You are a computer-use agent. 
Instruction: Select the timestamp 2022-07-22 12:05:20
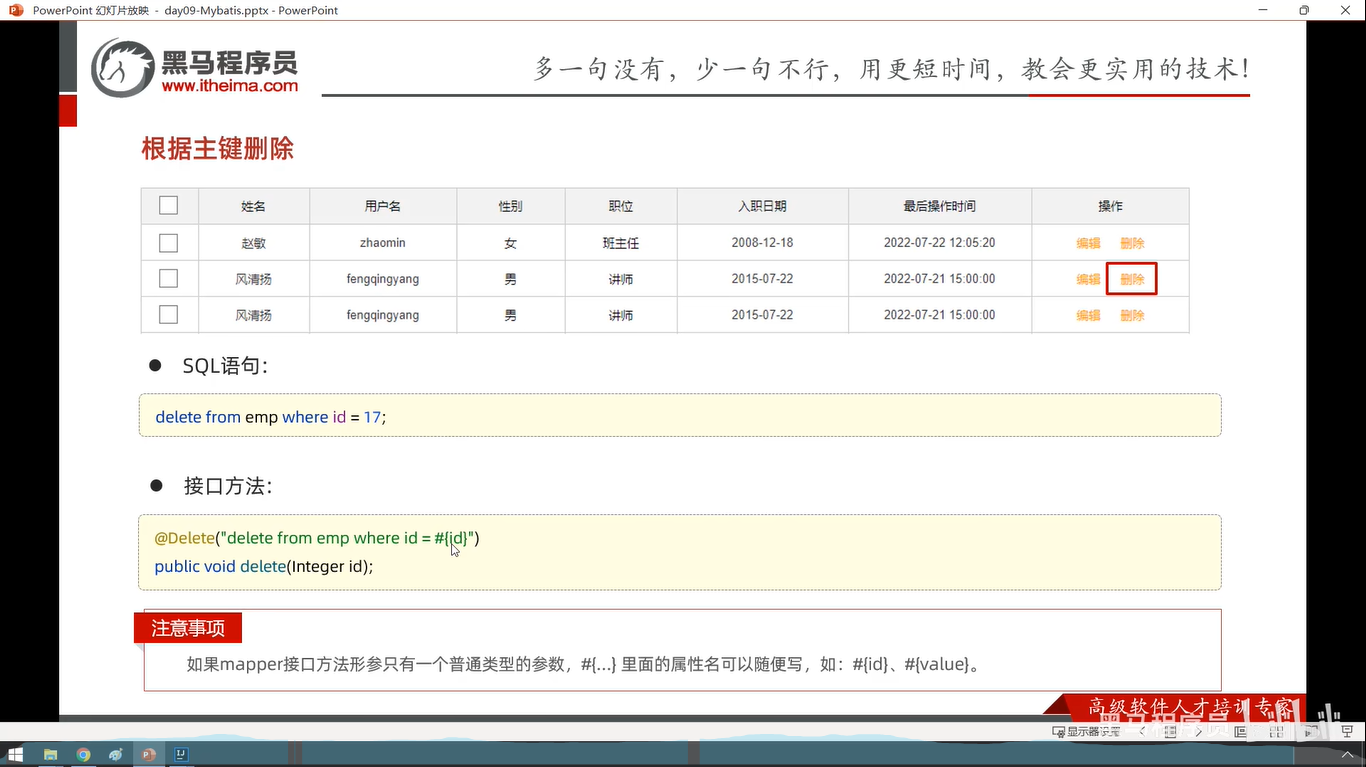[x=940, y=243]
